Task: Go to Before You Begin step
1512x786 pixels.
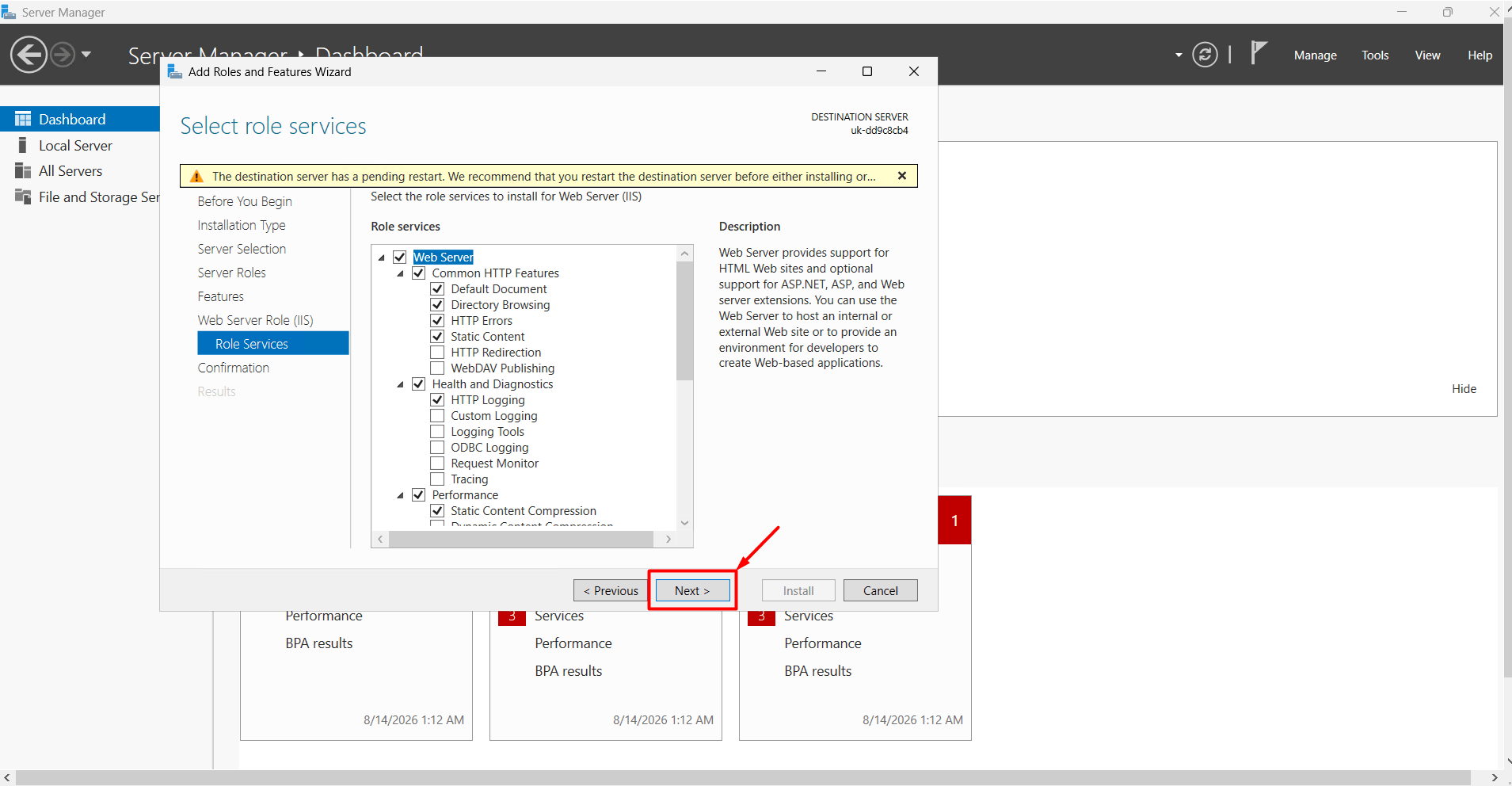Action: pos(245,201)
